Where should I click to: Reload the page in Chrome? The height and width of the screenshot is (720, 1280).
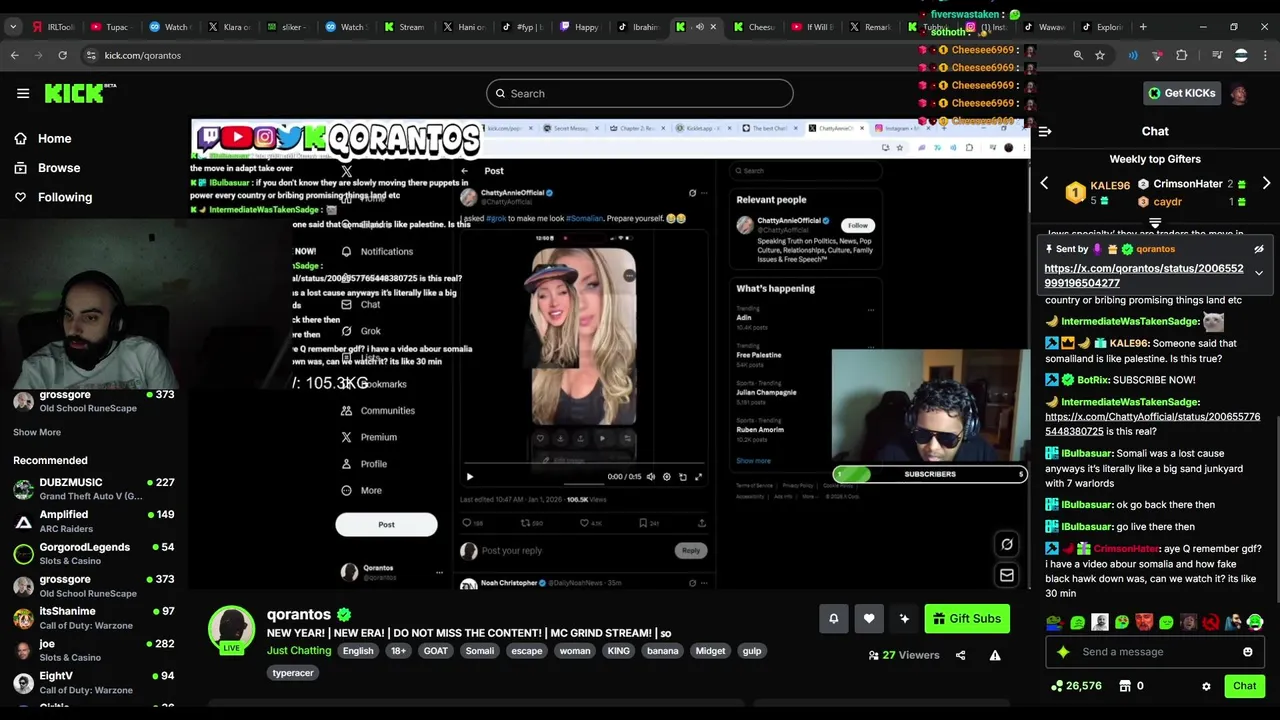(62, 55)
